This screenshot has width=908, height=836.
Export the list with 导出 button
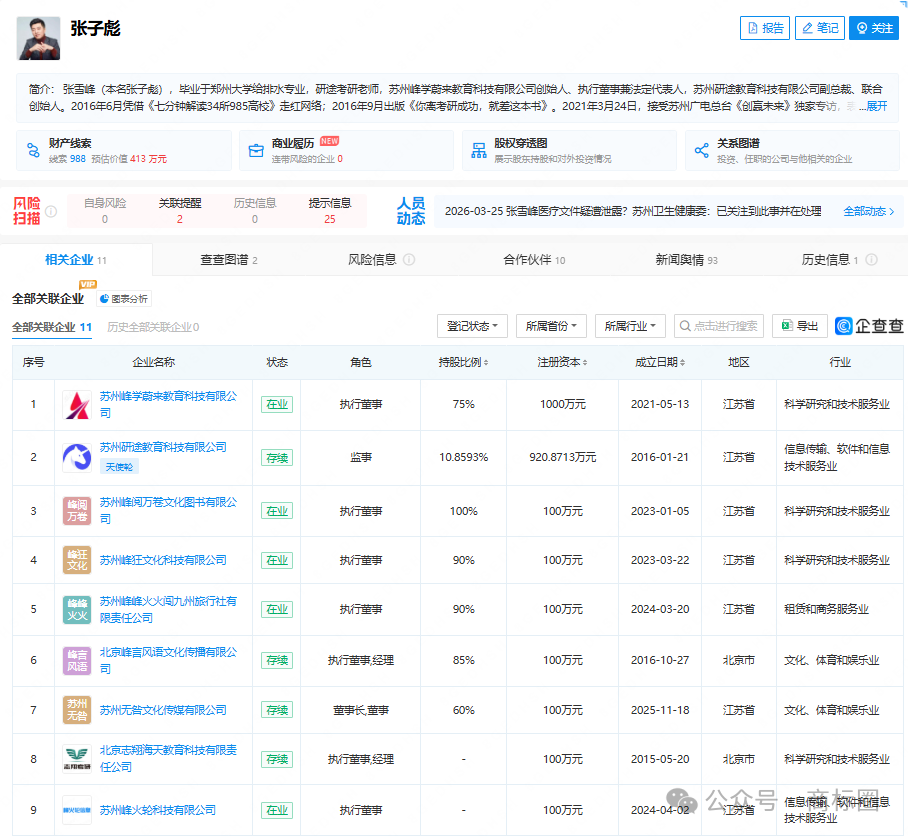click(800, 326)
